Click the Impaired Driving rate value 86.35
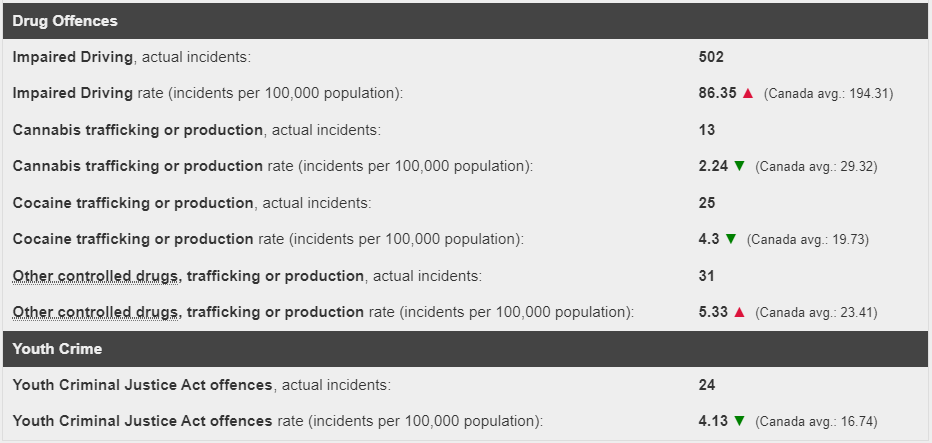 click(x=717, y=93)
